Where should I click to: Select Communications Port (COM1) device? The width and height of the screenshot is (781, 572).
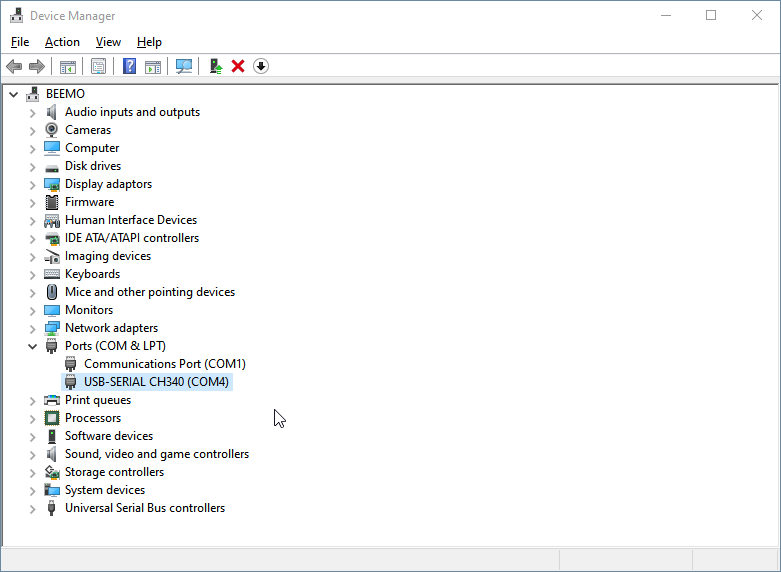click(164, 364)
